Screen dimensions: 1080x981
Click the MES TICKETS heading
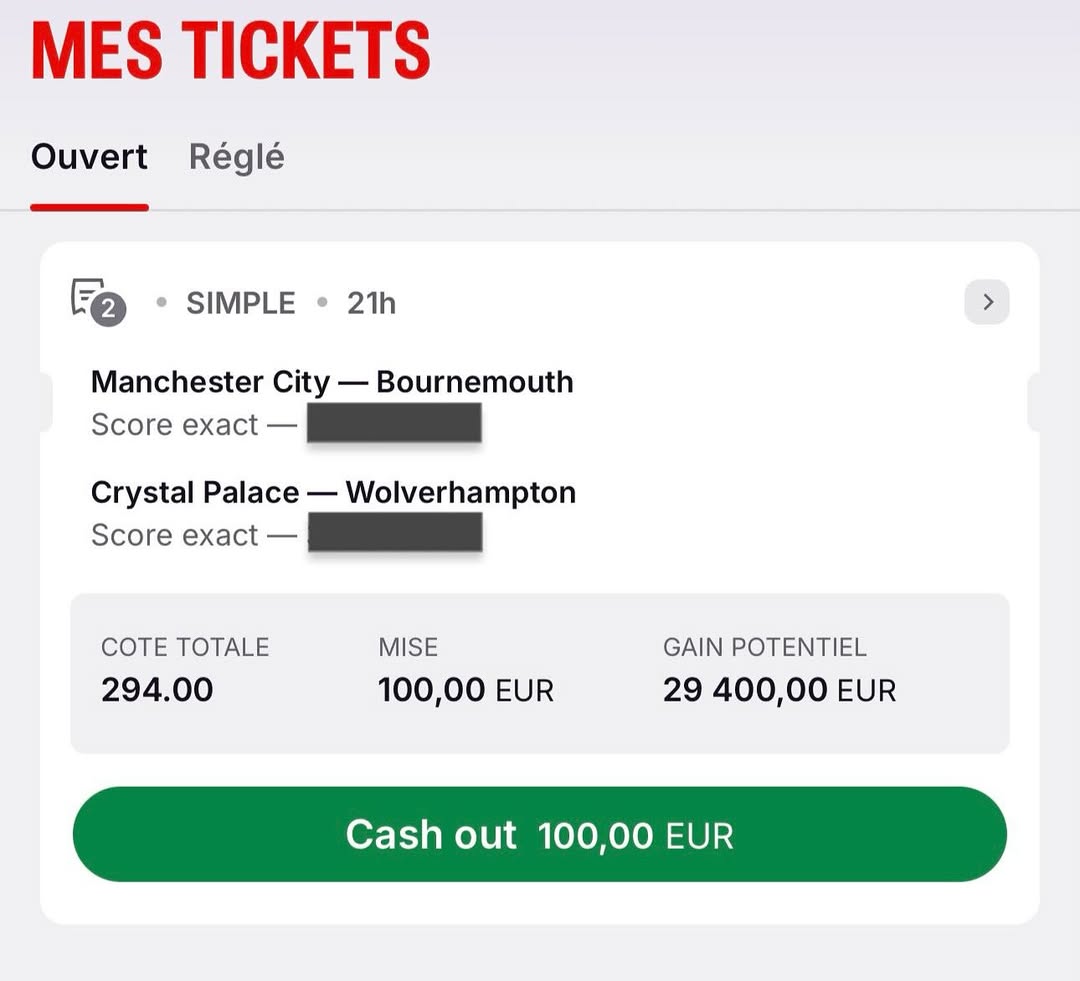pyautogui.click(x=231, y=50)
